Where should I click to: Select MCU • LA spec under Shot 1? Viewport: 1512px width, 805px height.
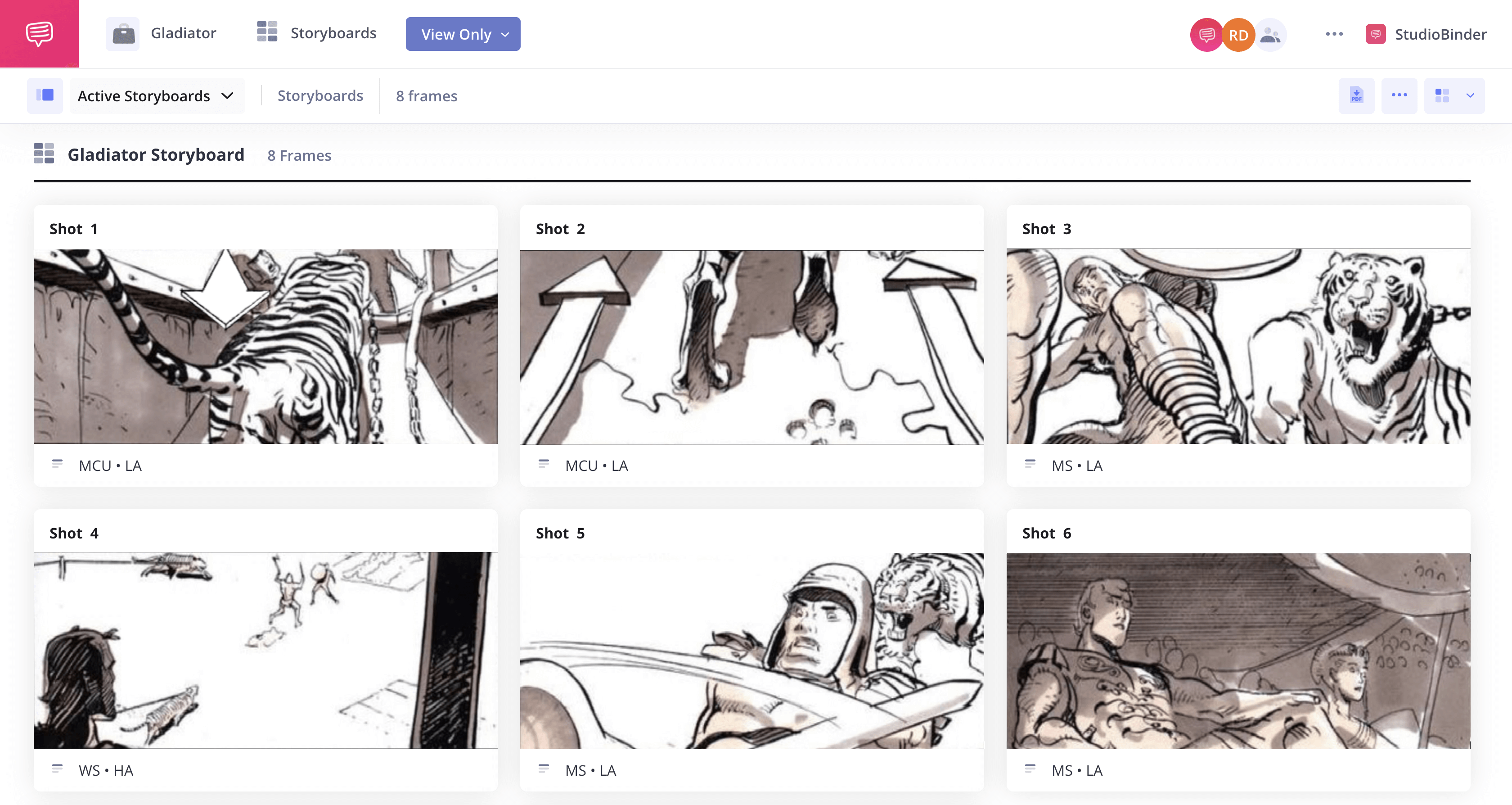[x=110, y=466]
